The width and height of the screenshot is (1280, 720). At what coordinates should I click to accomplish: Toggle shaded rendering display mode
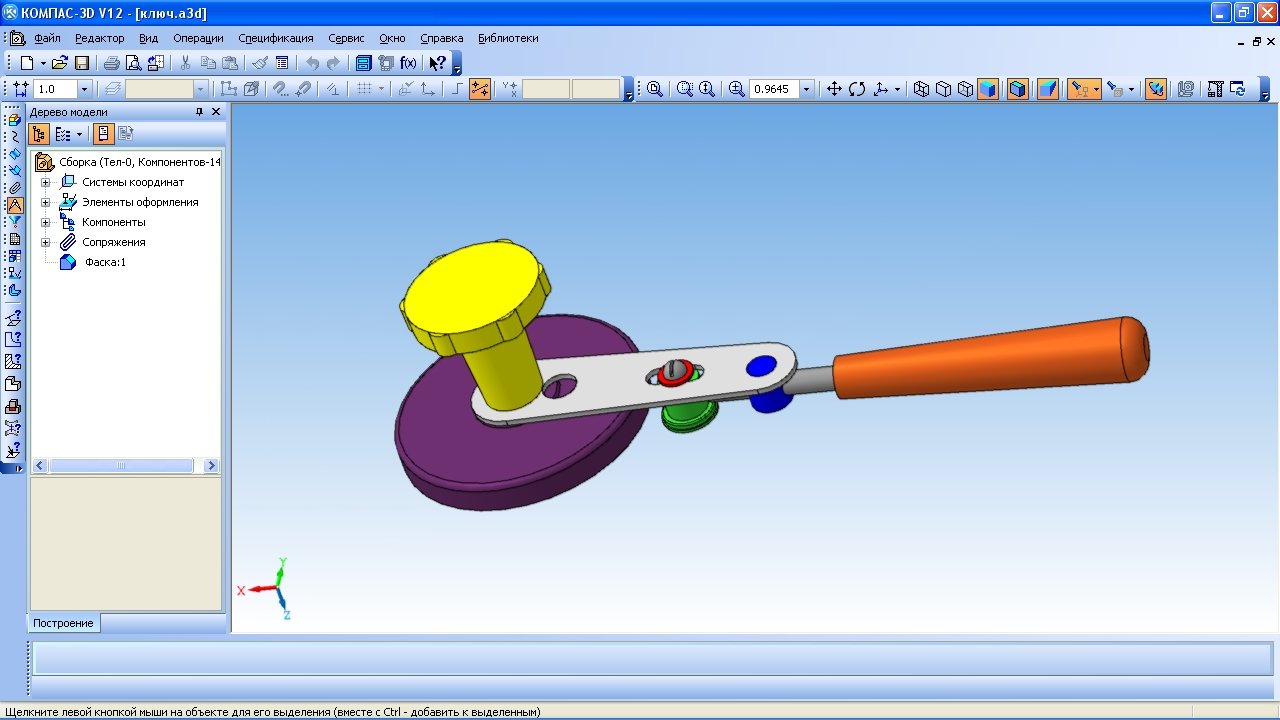coord(987,89)
